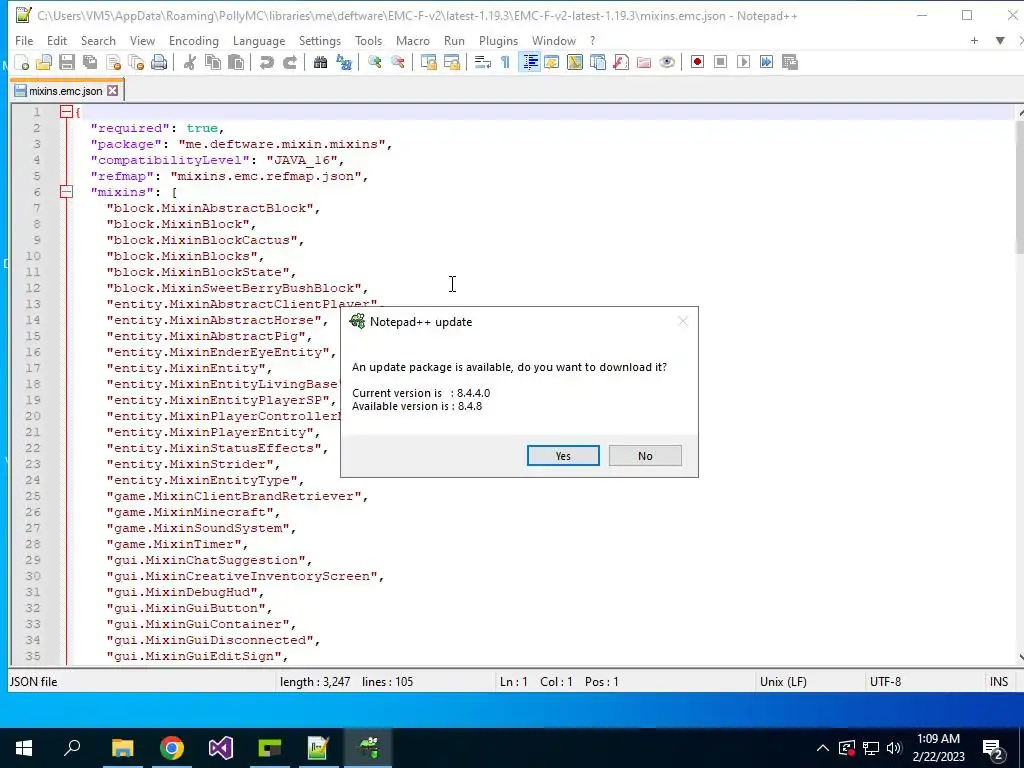Click the "game.MixinMinecraft" line text
Image resolution: width=1024 pixels, height=768 pixels.
[193, 512]
